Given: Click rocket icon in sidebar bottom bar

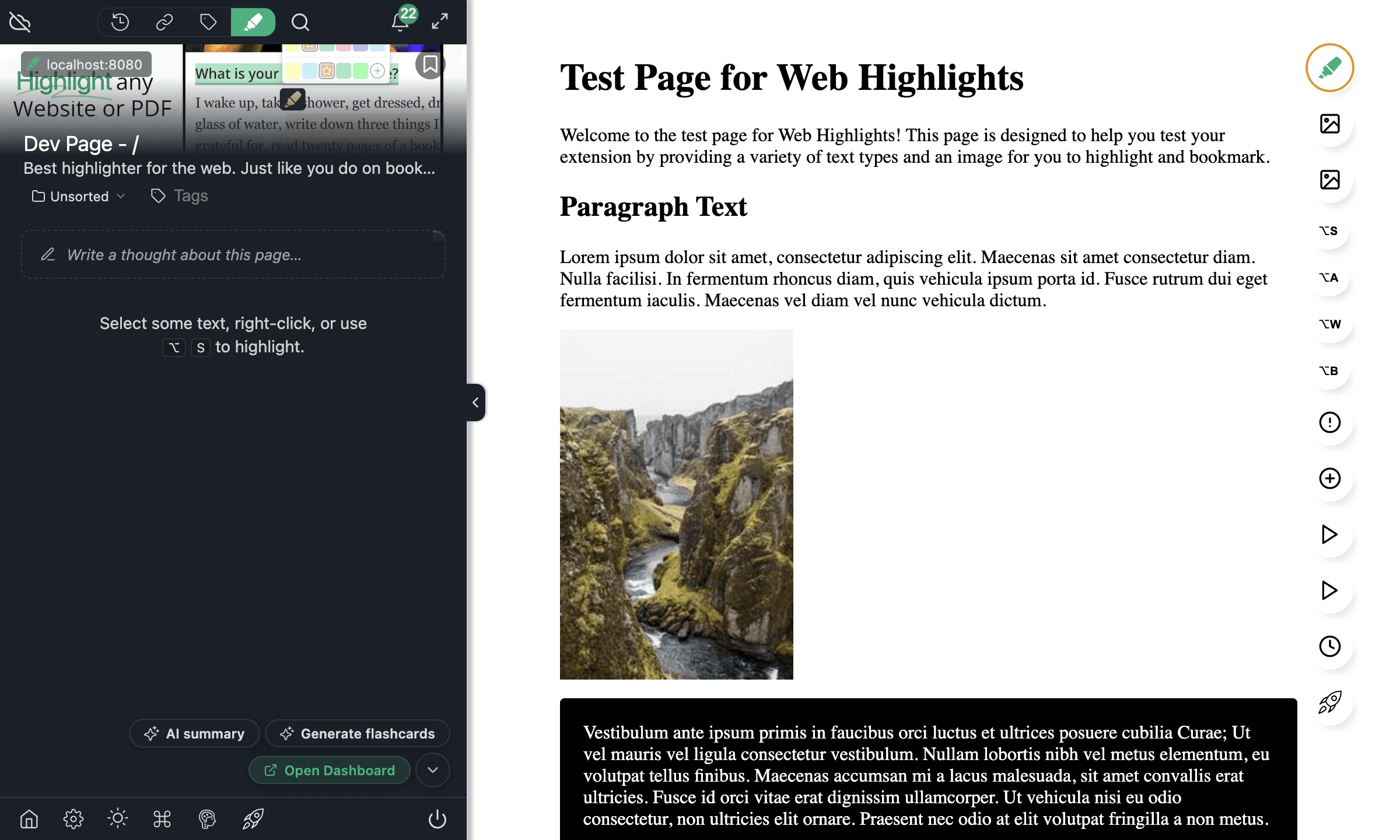Looking at the screenshot, I should coord(253,819).
